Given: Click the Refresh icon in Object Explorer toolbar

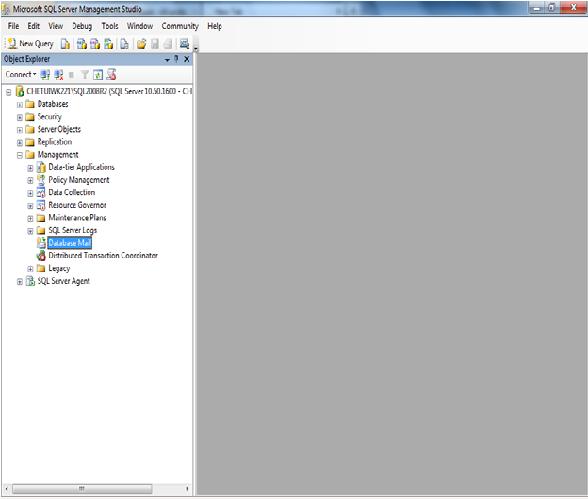Looking at the screenshot, I should click(x=98, y=75).
